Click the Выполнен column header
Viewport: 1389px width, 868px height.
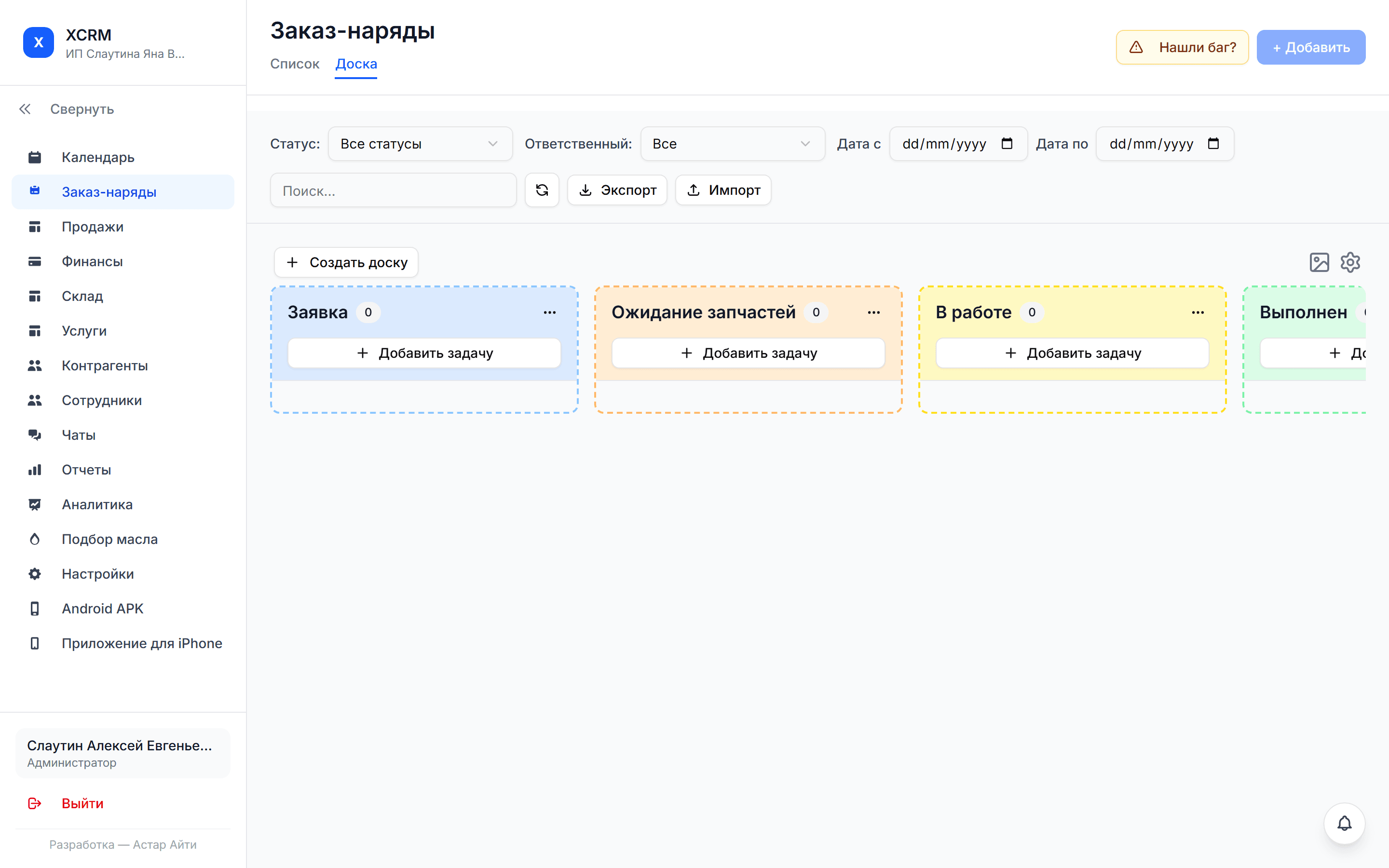point(1304,312)
